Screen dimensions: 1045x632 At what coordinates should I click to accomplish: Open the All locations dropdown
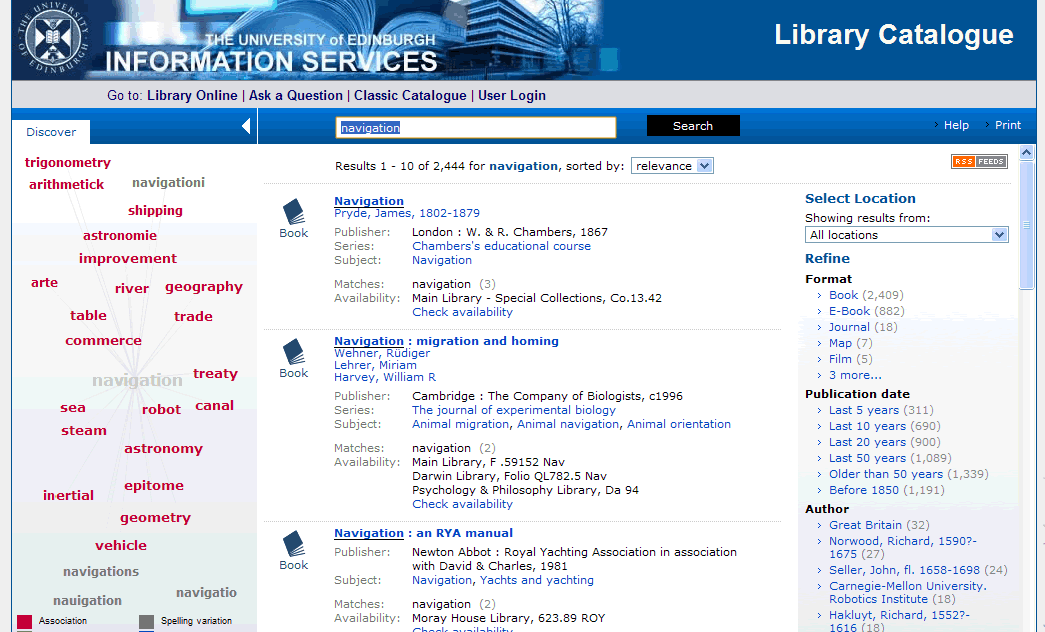pyautogui.click(x=906, y=235)
